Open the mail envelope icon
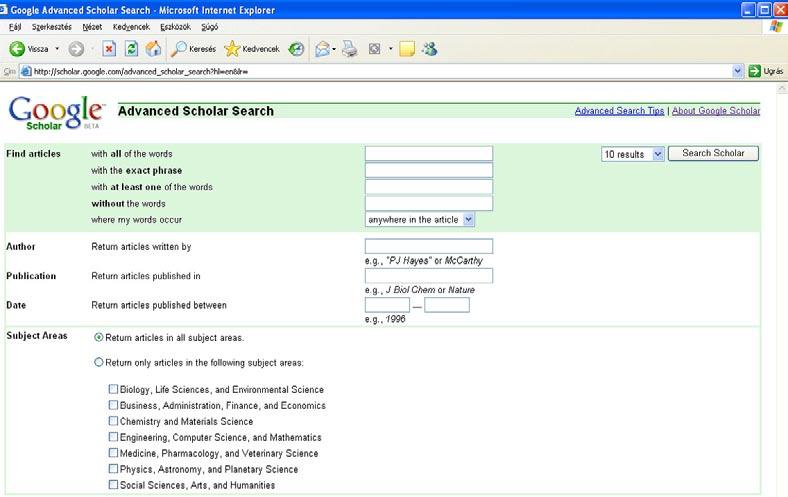This screenshot has height=497, width=788. (322, 49)
